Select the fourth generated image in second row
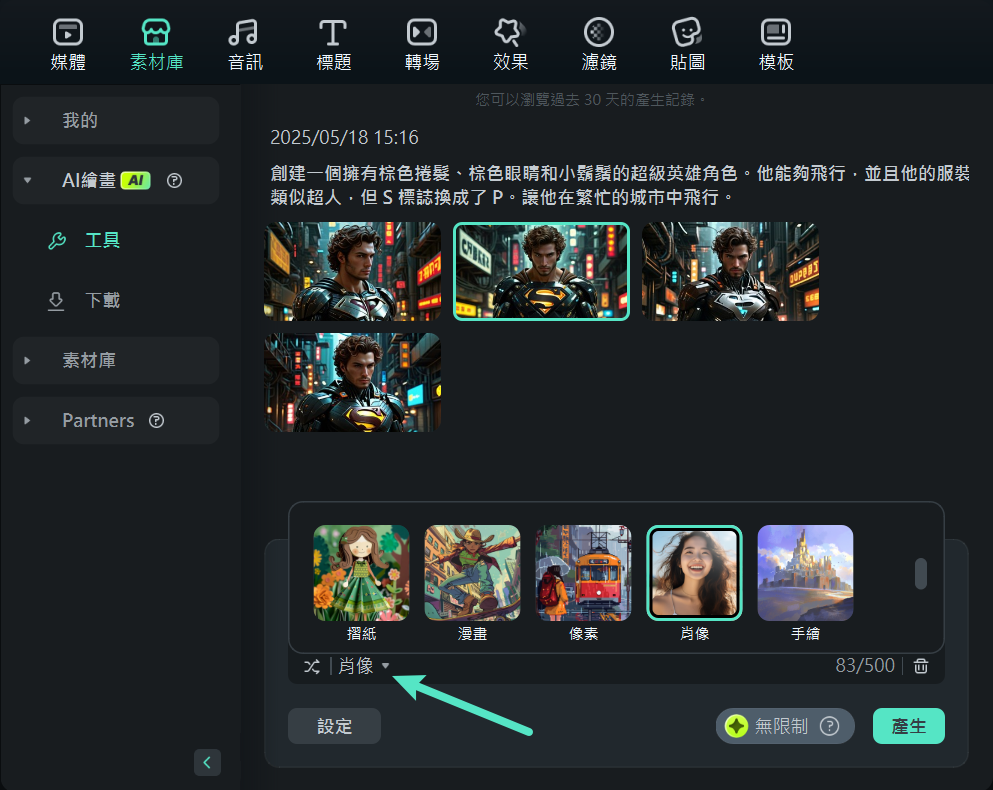The width and height of the screenshot is (993, 790). (x=352, y=383)
